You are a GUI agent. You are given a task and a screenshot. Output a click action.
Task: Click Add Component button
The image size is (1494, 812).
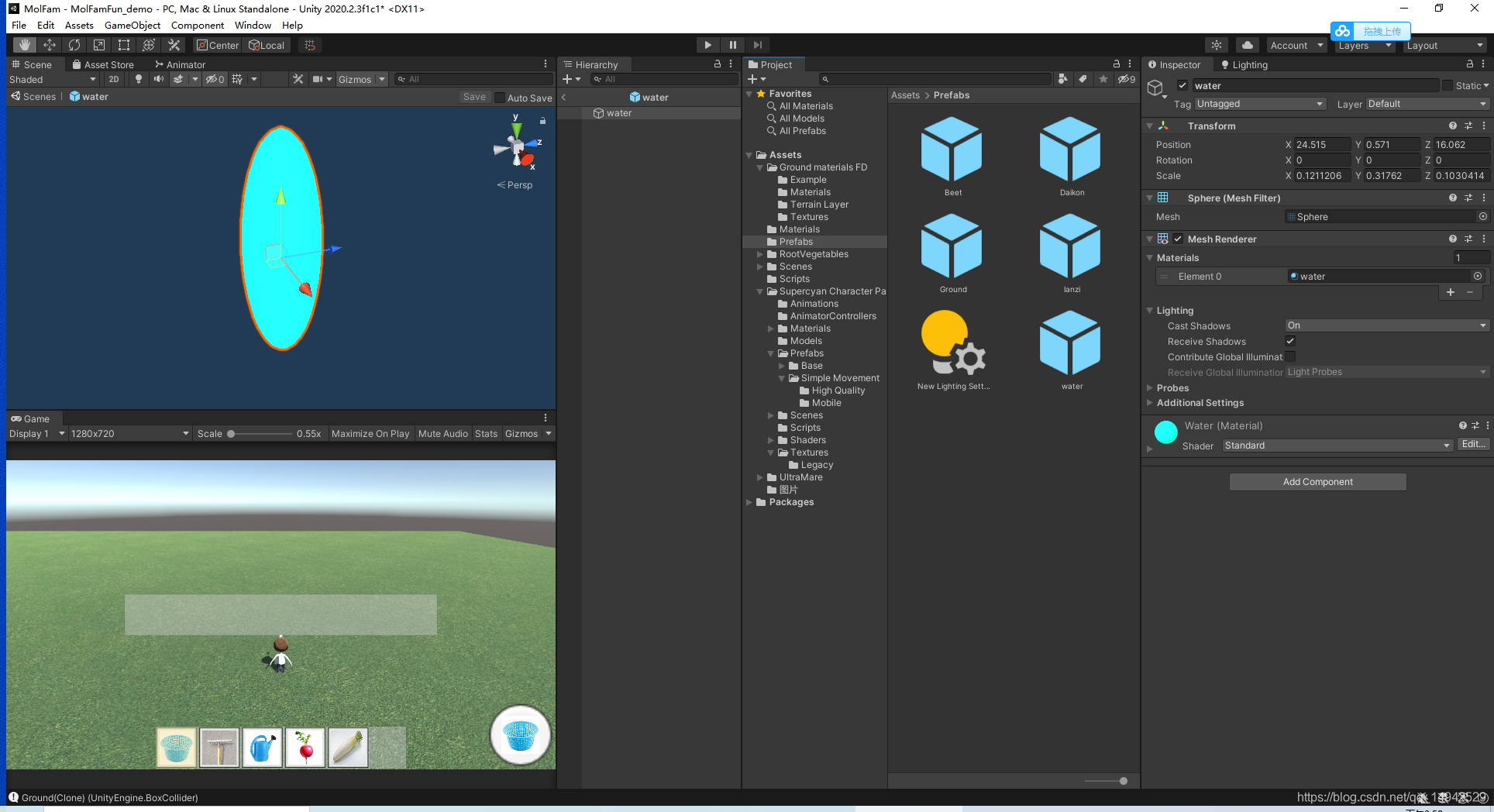[x=1318, y=482]
